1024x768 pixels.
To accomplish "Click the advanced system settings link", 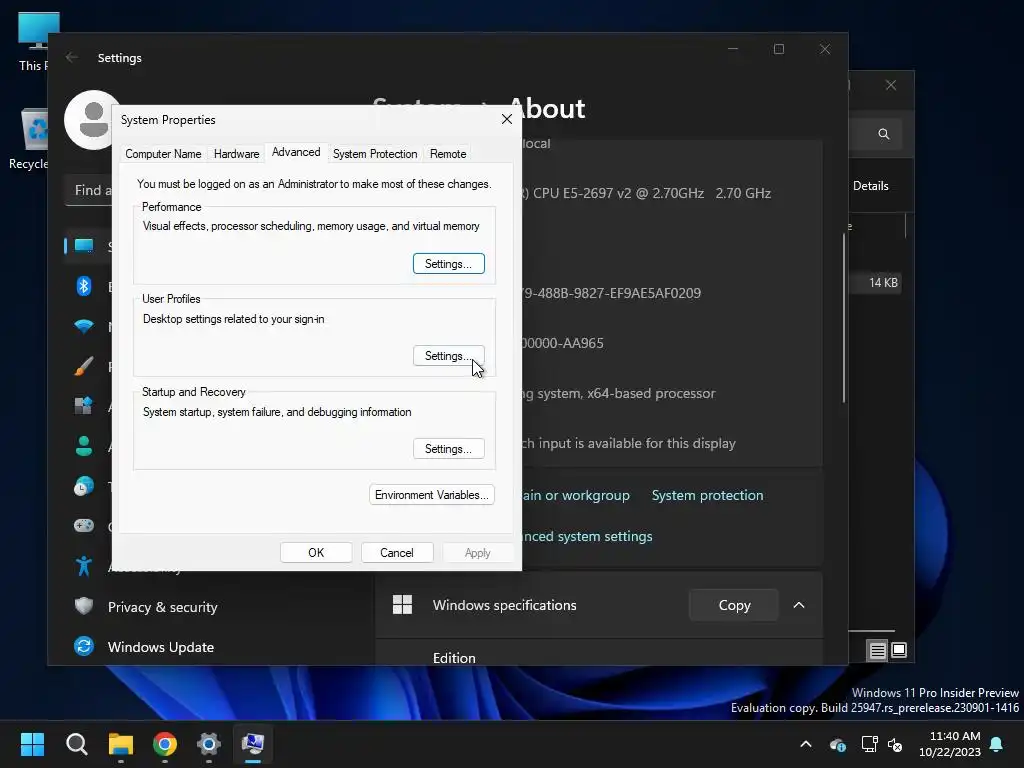I will (x=586, y=536).
